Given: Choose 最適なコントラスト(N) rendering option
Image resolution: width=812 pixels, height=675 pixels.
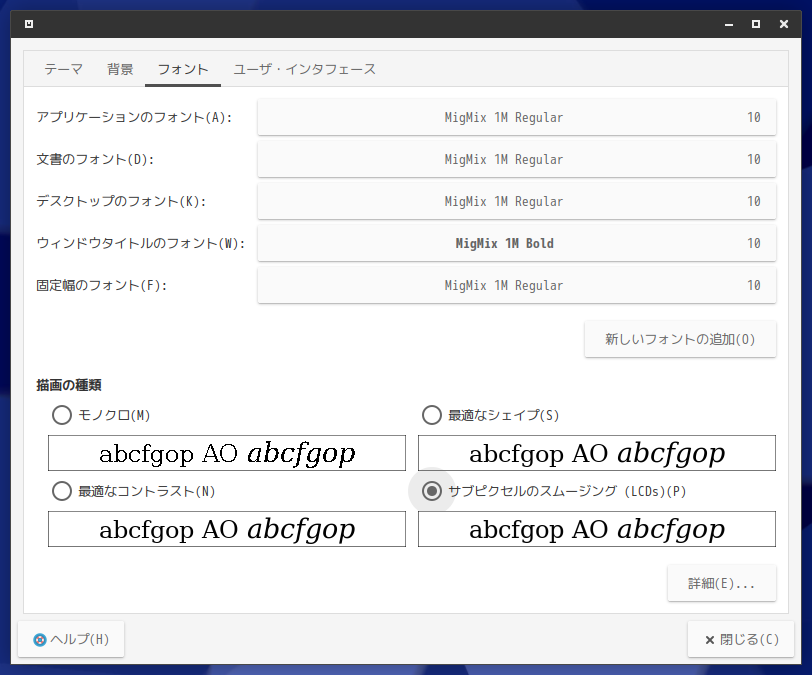Looking at the screenshot, I should coord(62,491).
